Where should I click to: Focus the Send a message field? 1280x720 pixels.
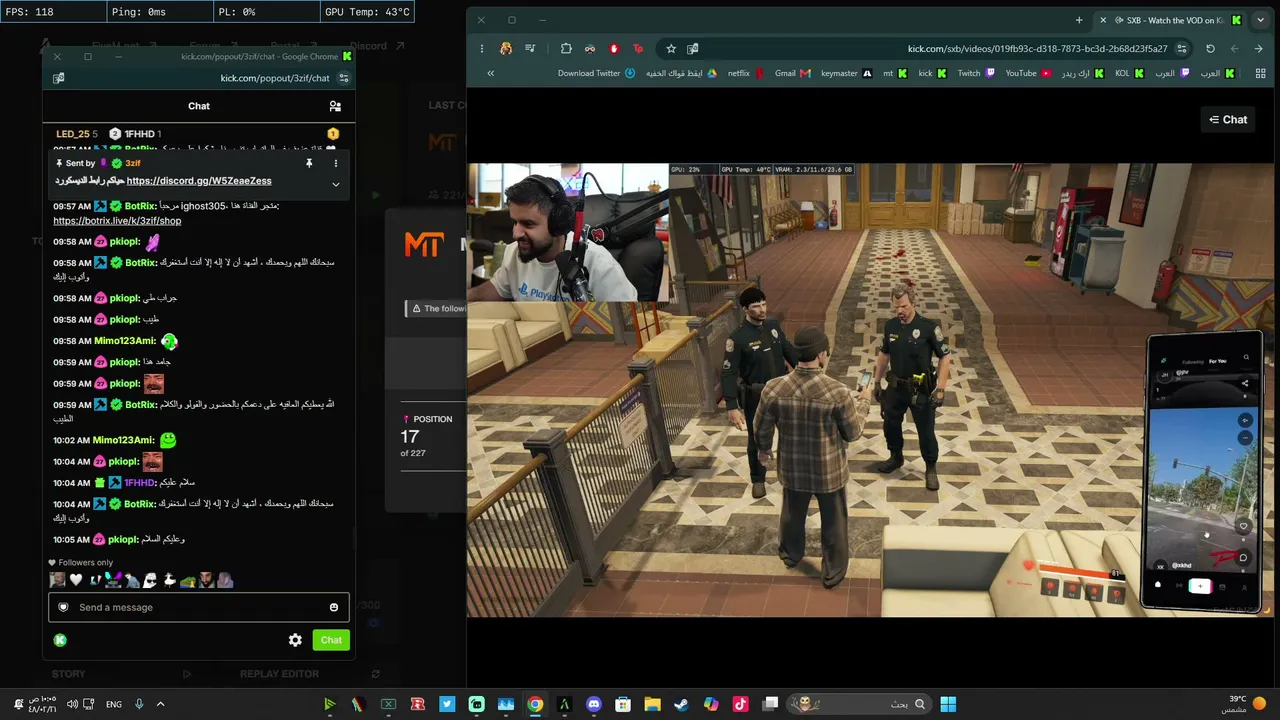tap(200, 607)
